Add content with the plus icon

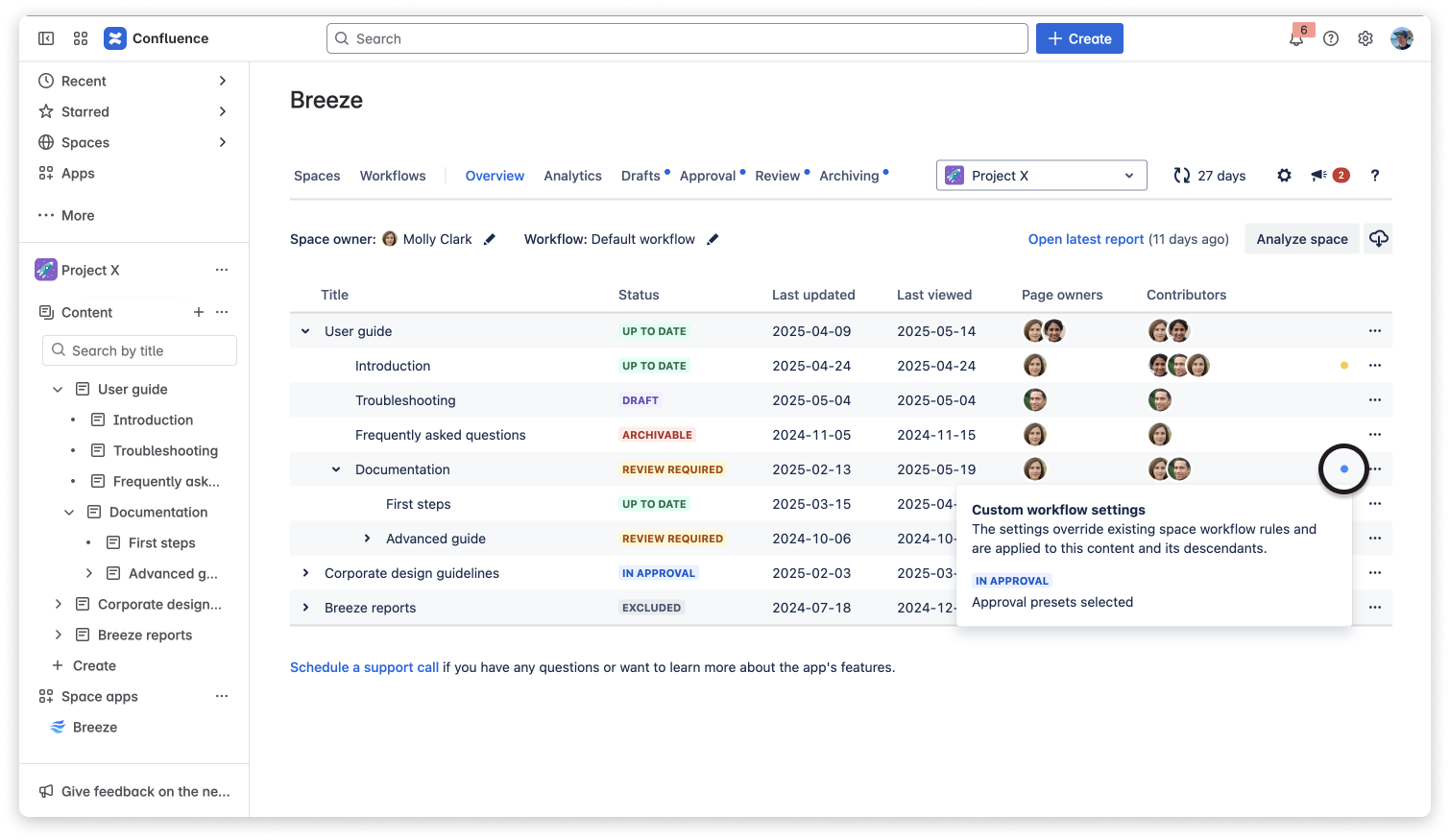coord(199,312)
